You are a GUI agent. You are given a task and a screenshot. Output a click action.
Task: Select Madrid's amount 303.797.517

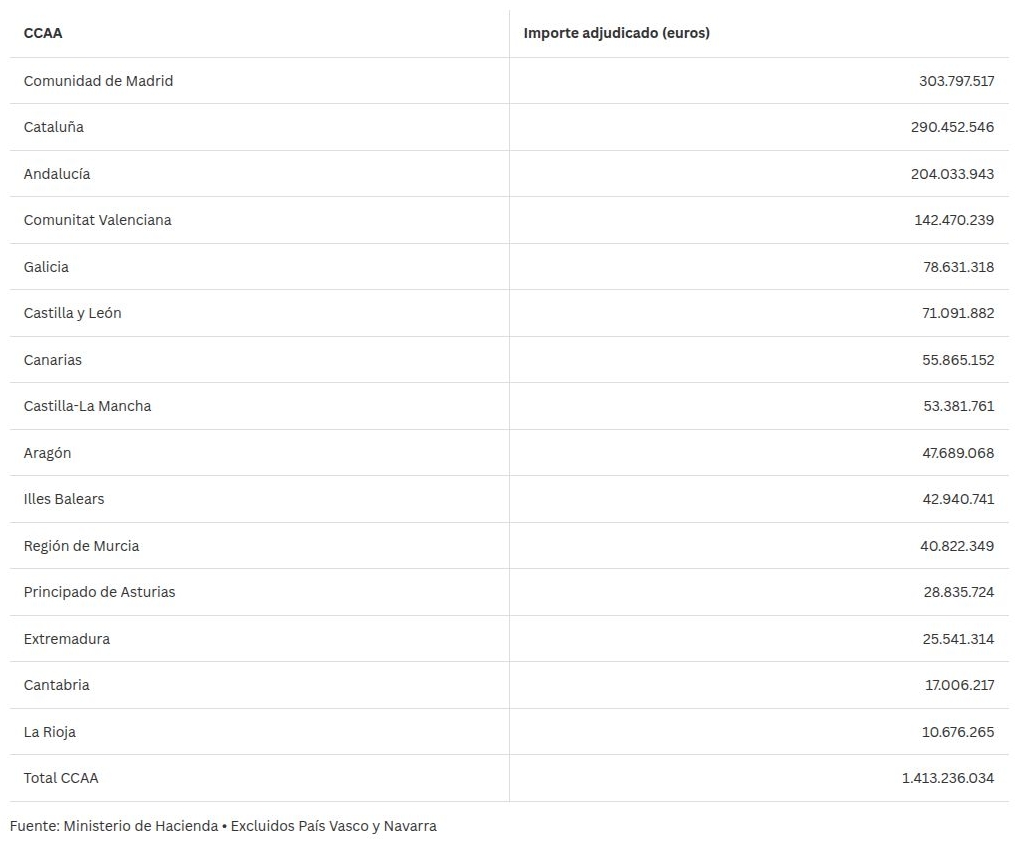click(x=956, y=81)
